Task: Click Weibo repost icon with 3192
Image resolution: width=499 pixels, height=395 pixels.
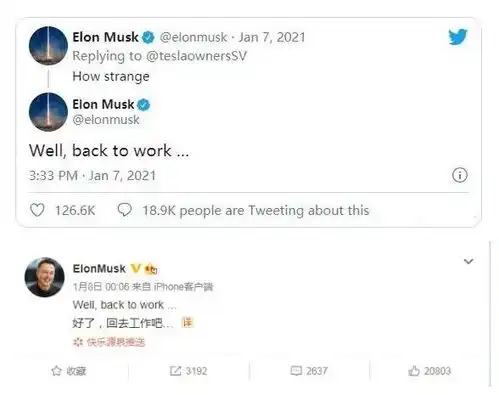Action: 175,371
